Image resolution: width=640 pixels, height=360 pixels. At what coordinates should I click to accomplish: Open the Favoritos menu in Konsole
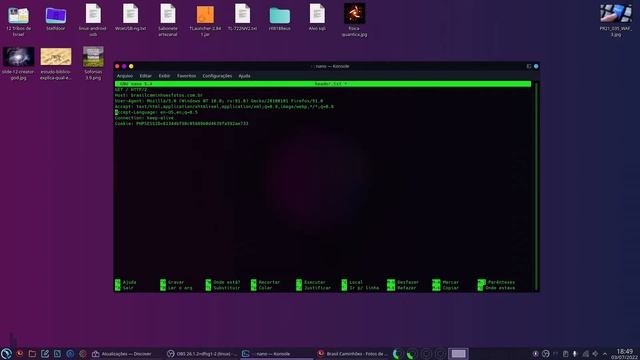click(186, 76)
